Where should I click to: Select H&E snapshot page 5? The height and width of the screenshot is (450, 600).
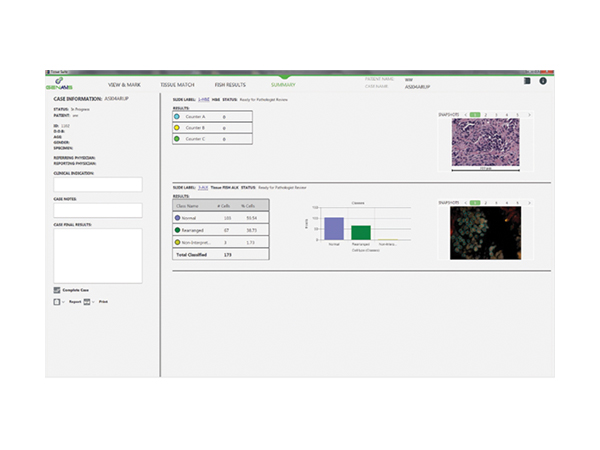pyautogui.click(x=517, y=115)
